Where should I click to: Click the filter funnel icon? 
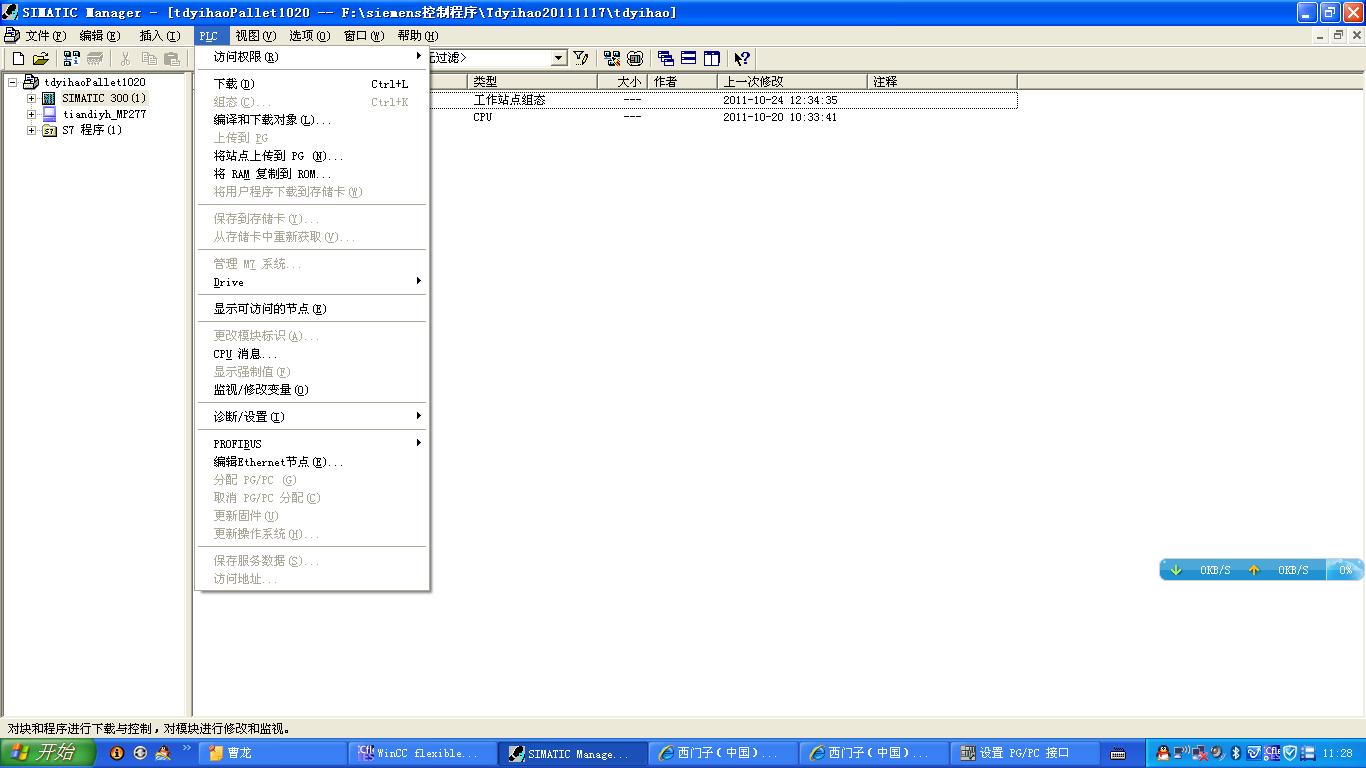point(580,58)
